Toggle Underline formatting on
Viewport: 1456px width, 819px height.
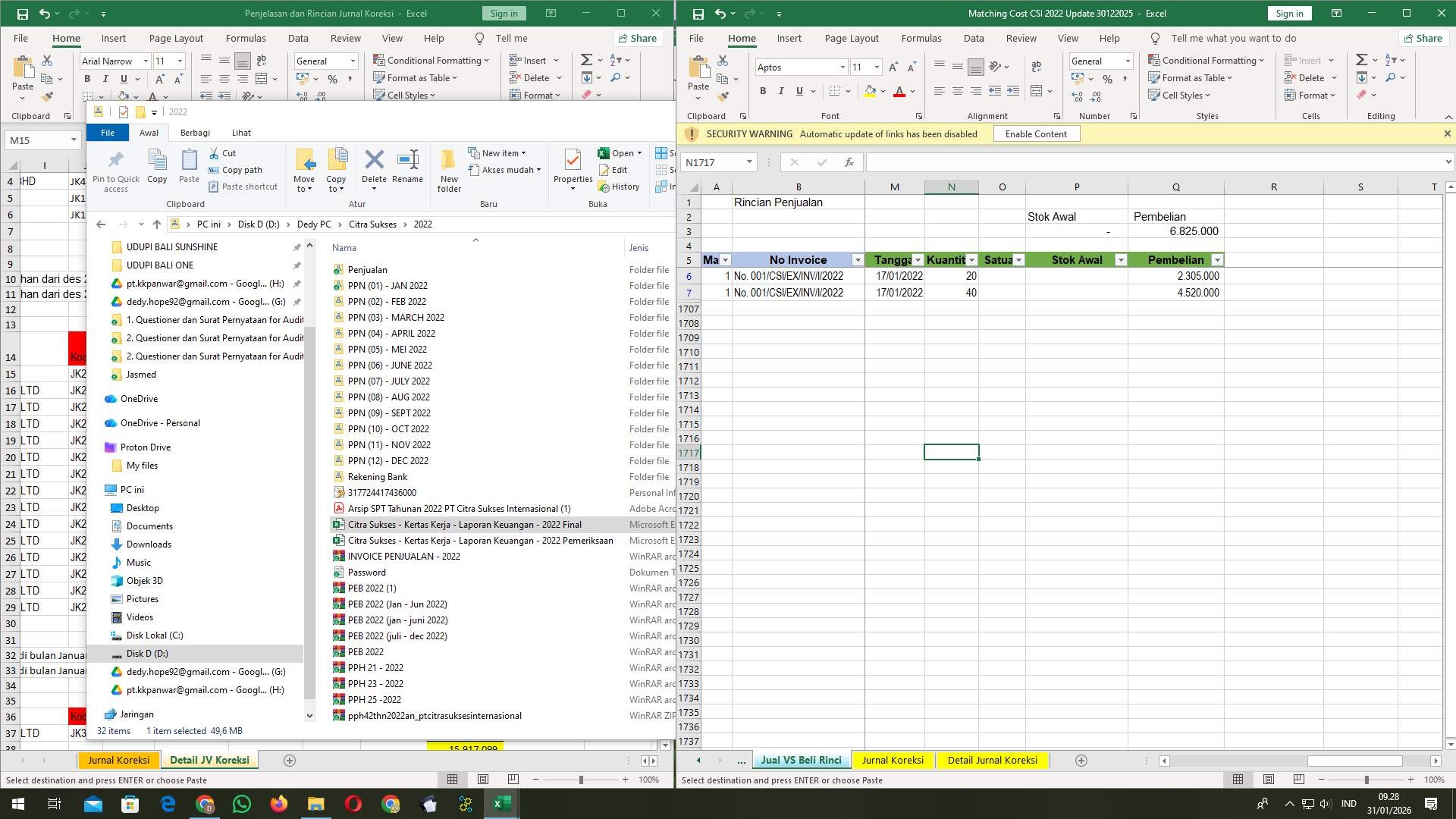799,91
